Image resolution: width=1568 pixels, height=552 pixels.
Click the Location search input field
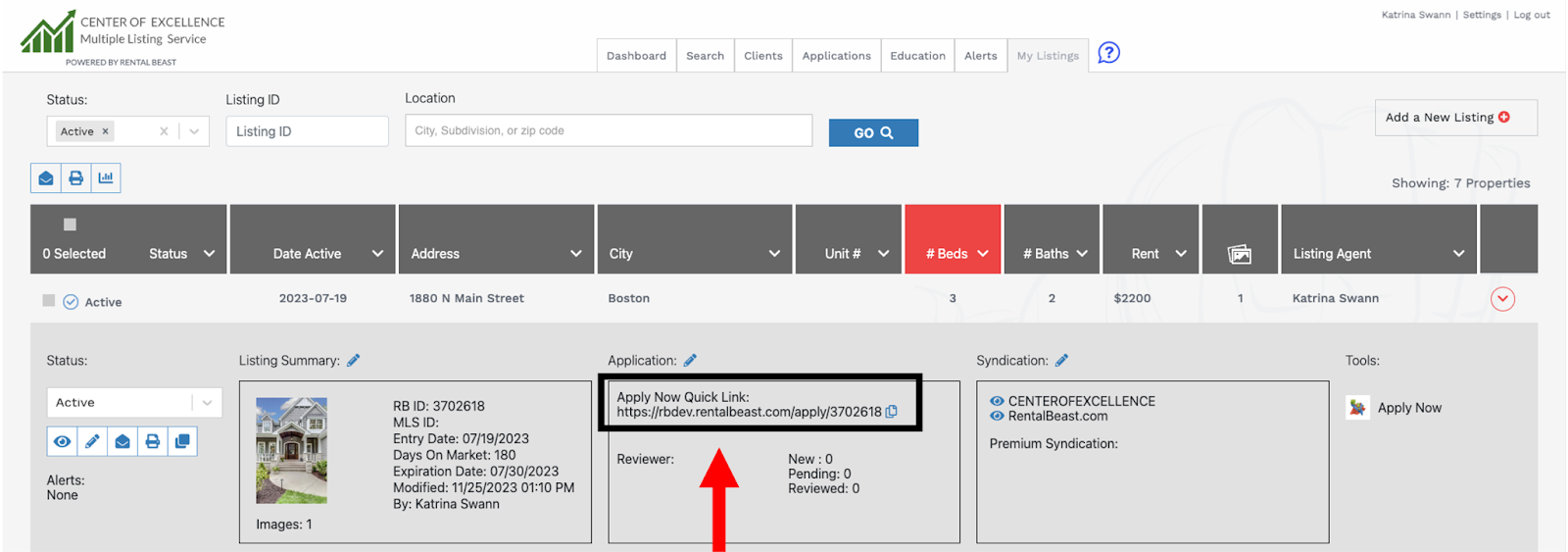point(609,131)
